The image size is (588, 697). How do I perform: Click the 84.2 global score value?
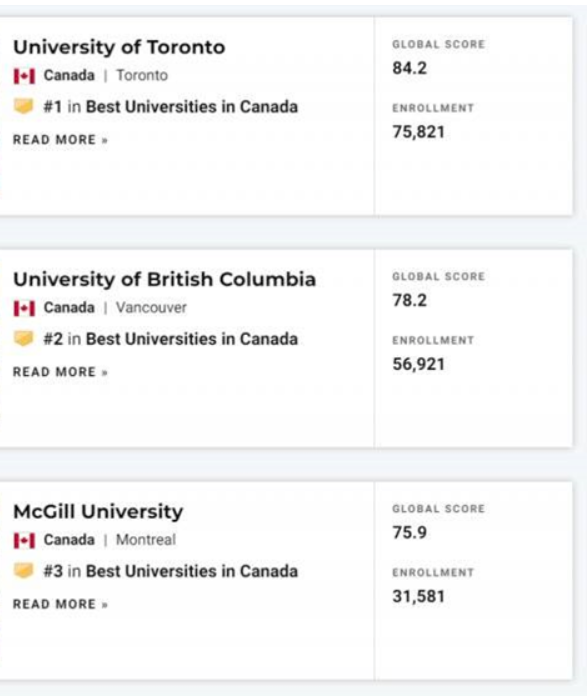[x=409, y=68]
